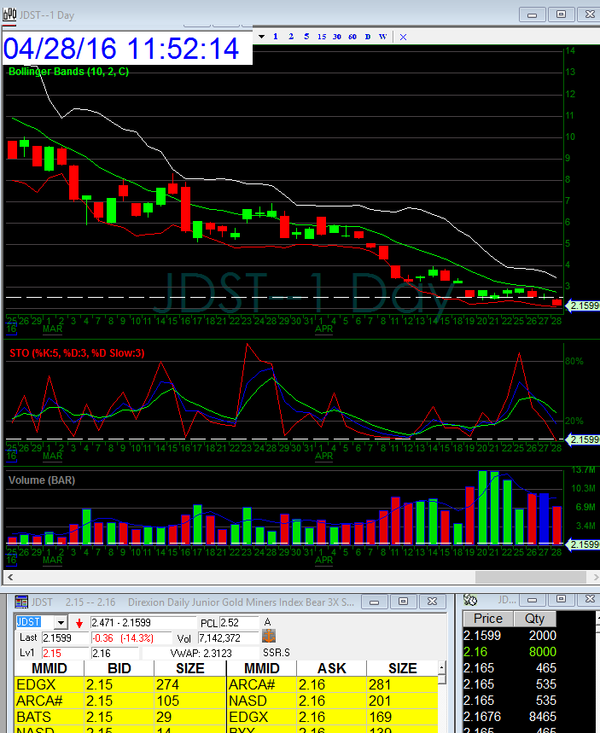Click the Bollinger Bands (10, 2, C) label

tap(68, 72)
